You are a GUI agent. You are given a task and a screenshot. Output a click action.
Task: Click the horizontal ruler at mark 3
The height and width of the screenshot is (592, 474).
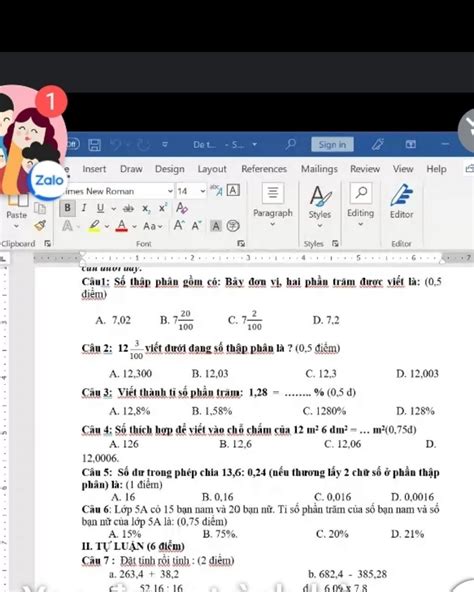[248, 258]
